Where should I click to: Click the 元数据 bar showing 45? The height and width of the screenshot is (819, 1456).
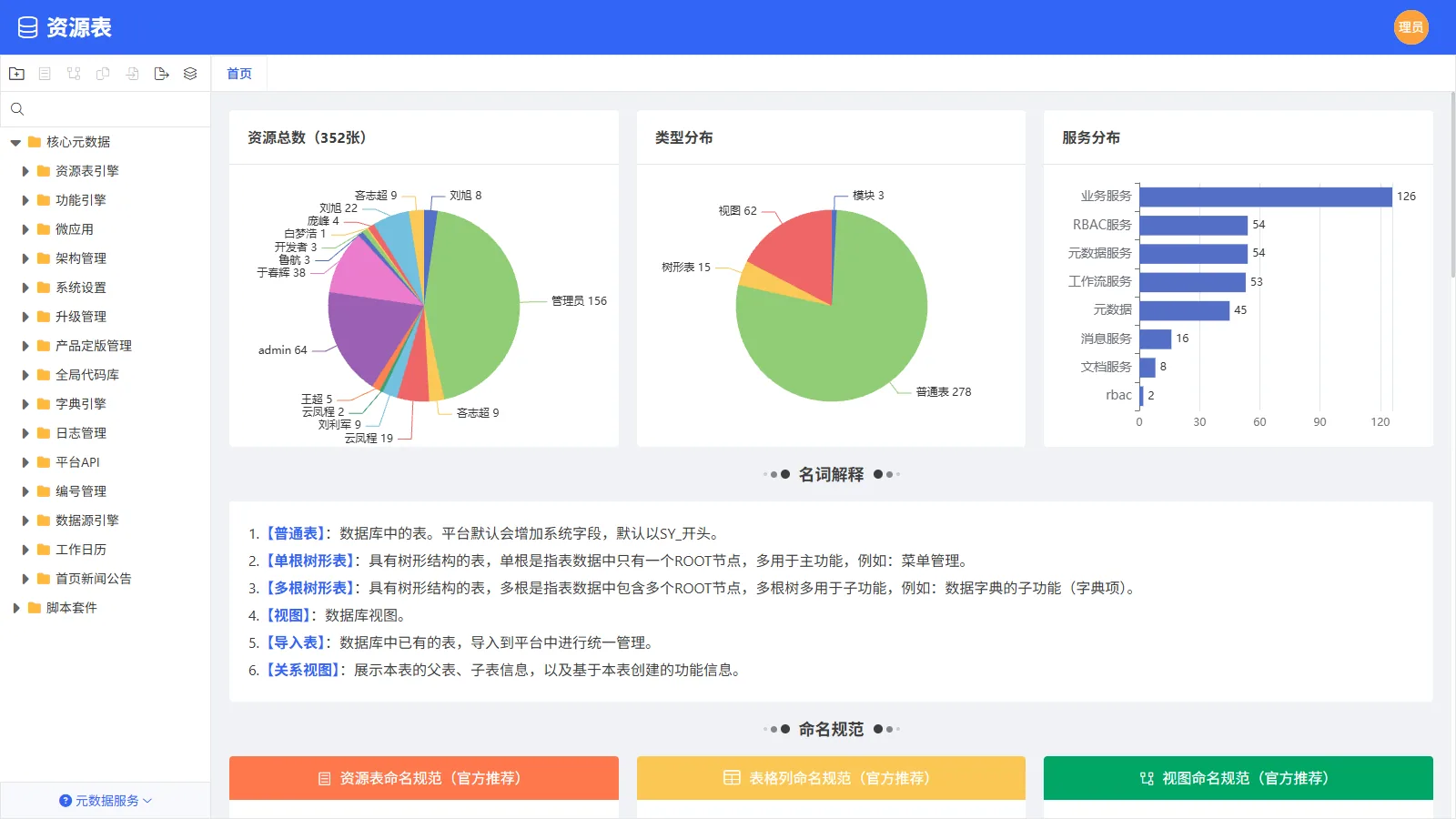pyautogui.click(x=1184, y=310)
